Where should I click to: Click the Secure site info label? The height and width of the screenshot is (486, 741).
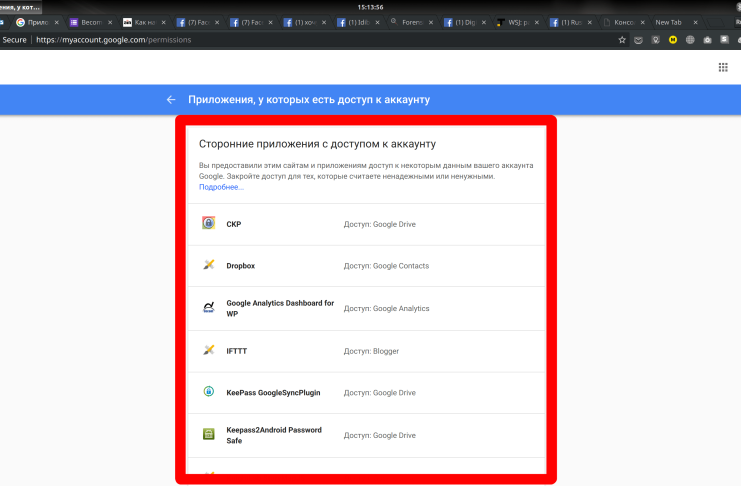(15, 40)
